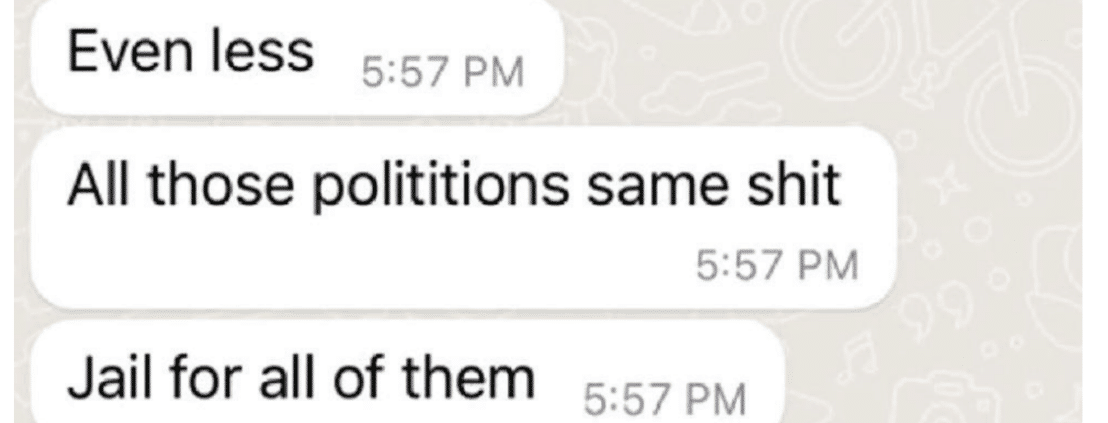The image size is (1108, 423).
Task: Click the music note doodle on the wallpaper
Action: tap(860, 355)
